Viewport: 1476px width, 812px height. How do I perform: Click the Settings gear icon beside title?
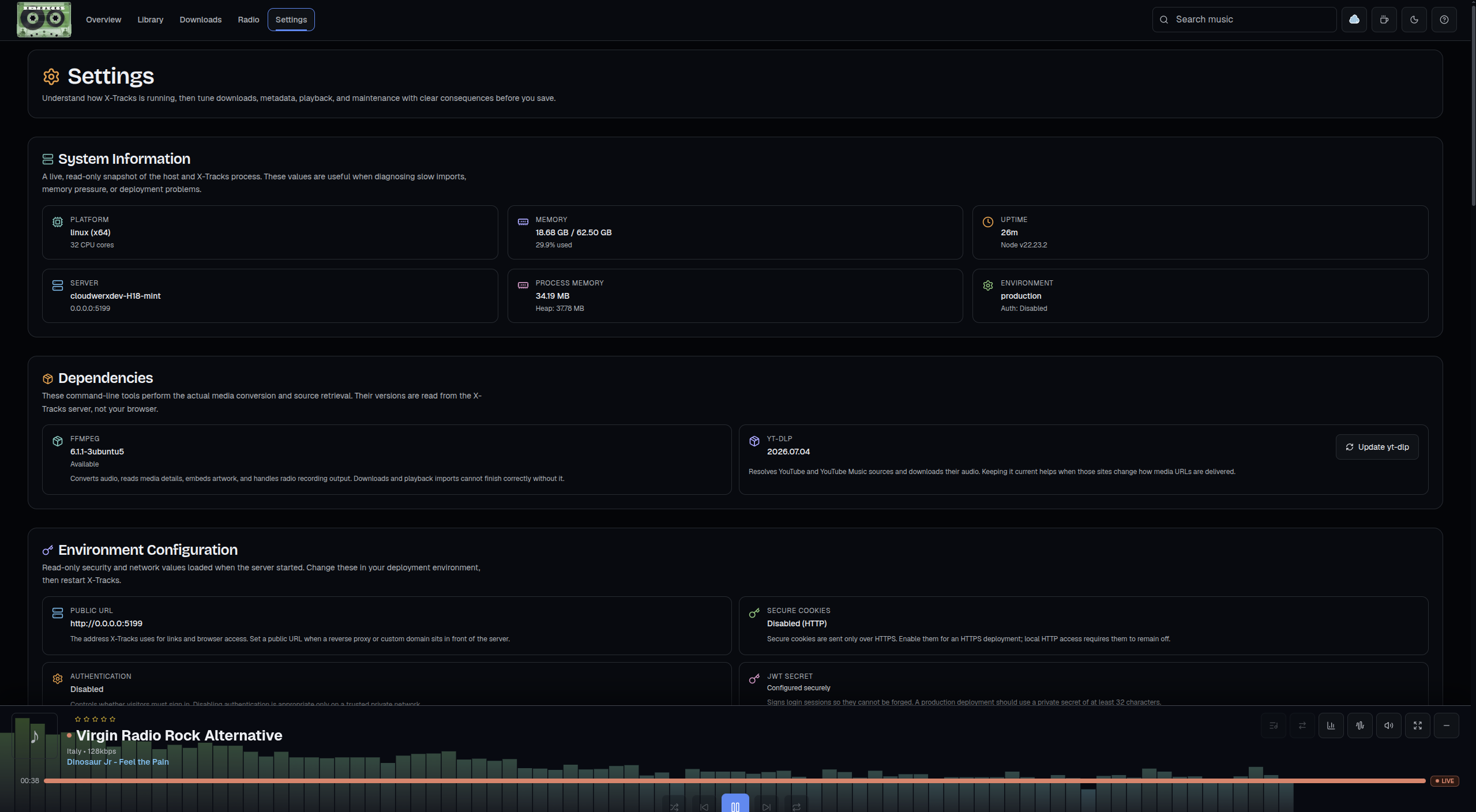51,76
